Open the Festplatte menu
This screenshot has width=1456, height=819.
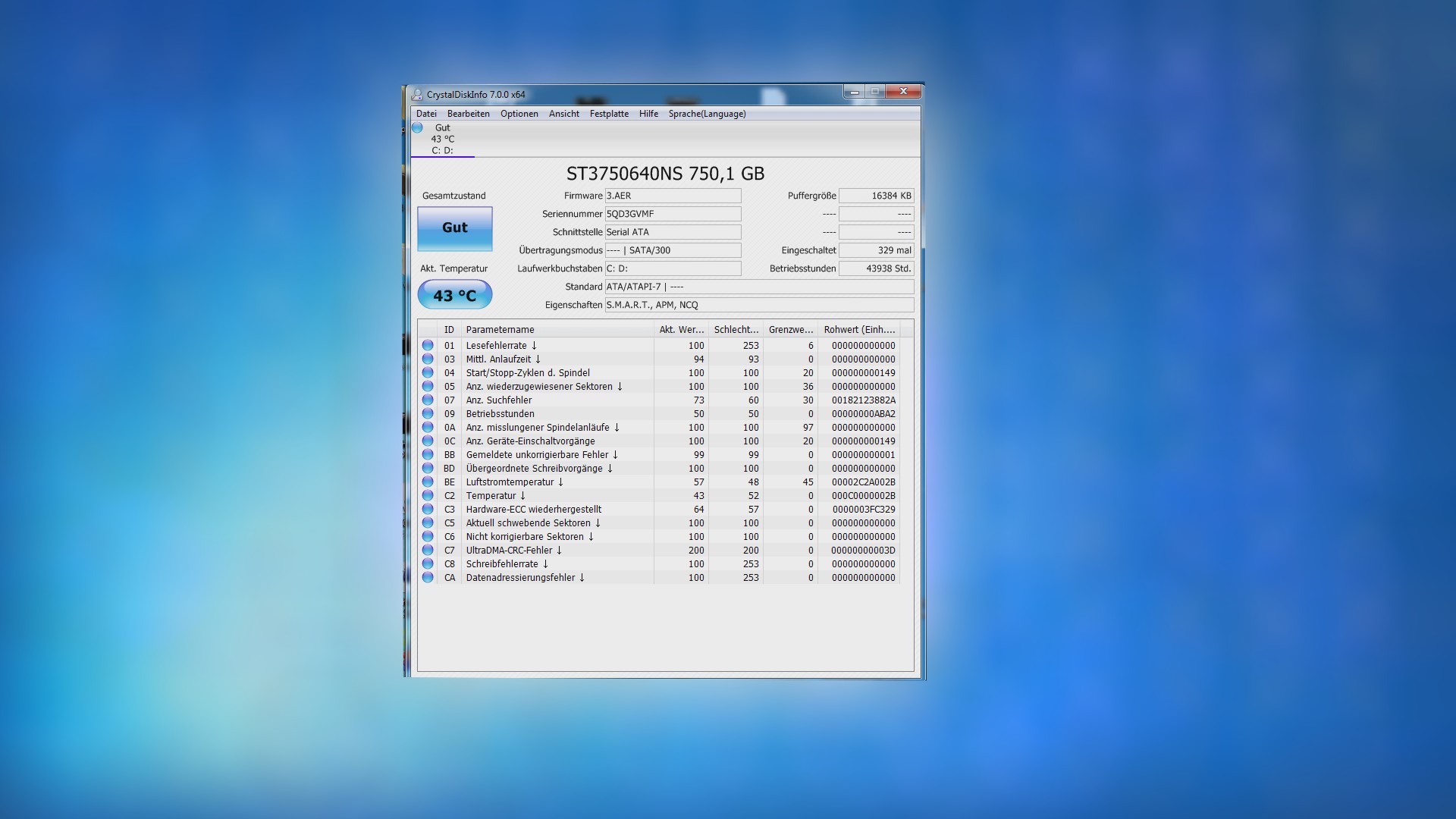609,114
